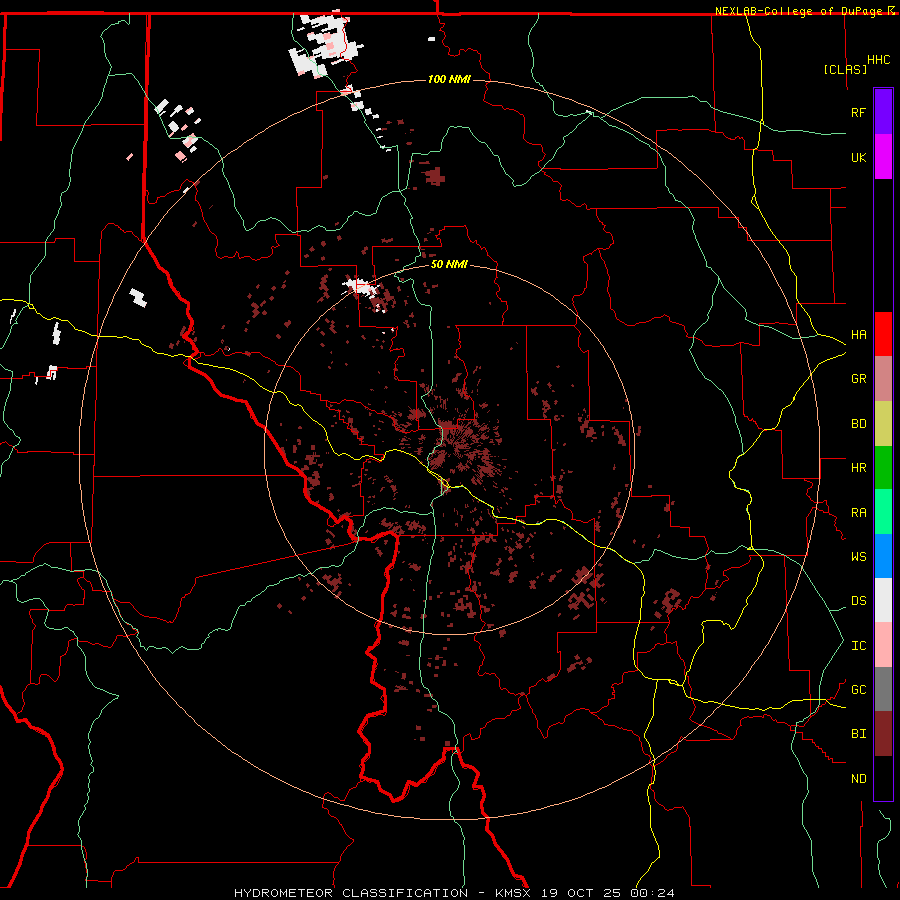
Task: Click the dark red BI swatch
Action: pyautogui.click(x=883, y=734)
